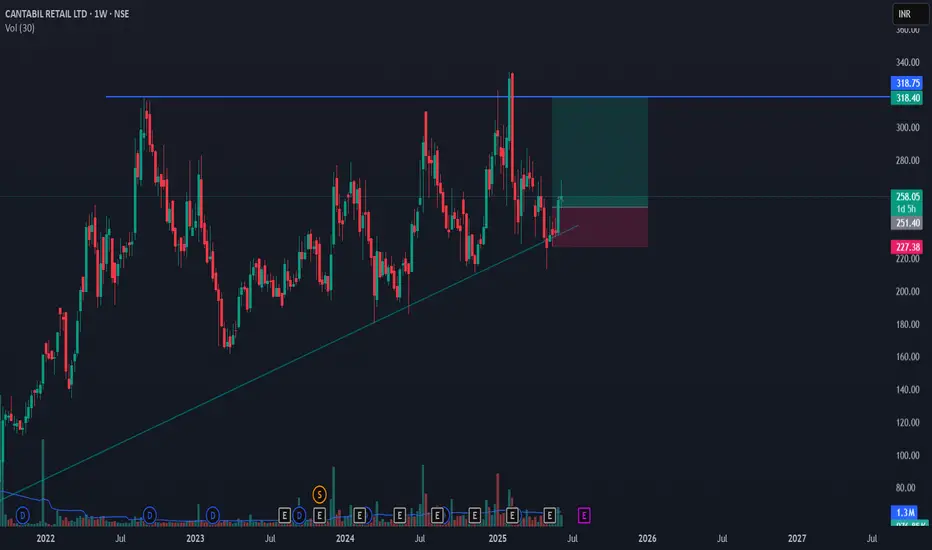Viewport: 932px width, 550px height.
Task: Select the blue horizontal resistance line
Action: point(498,96)
